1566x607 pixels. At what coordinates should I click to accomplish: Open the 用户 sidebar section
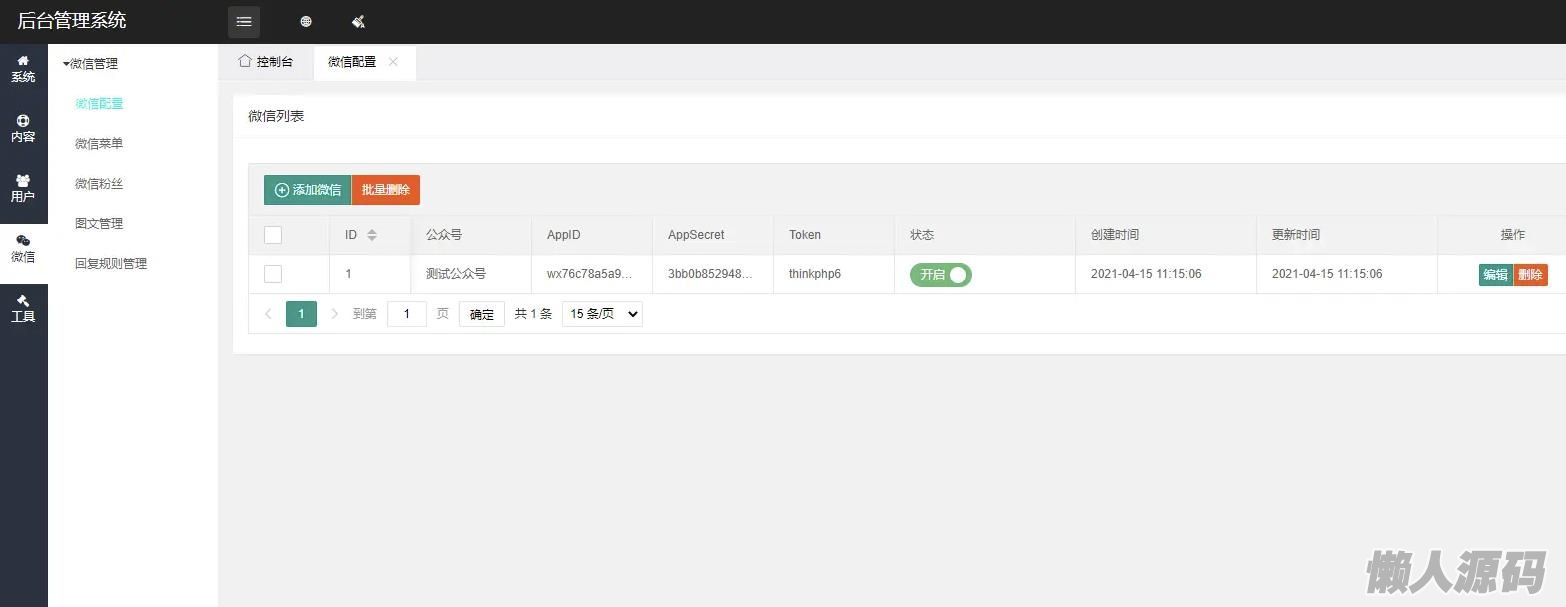[23, 189]
